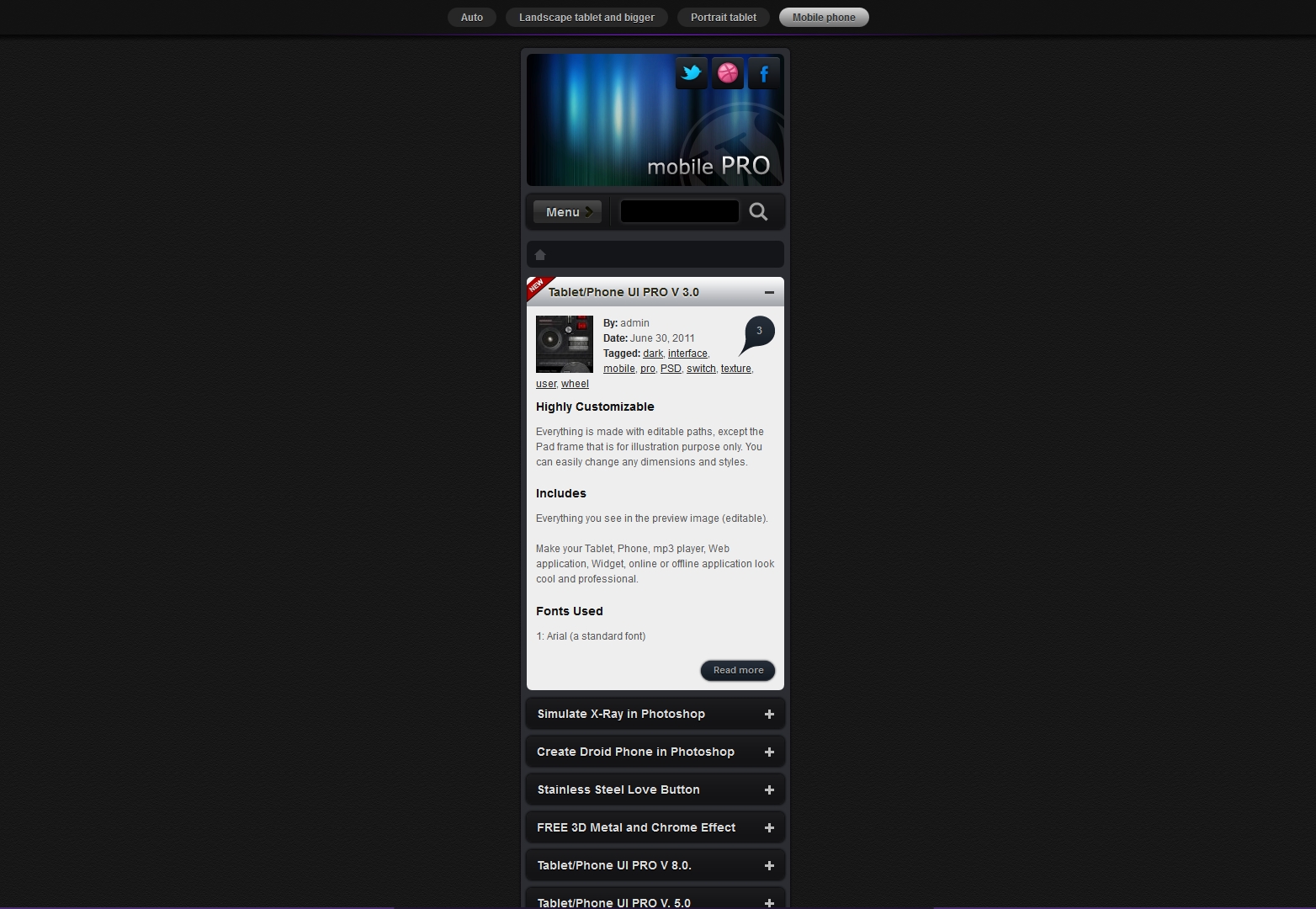This screenshot has width=1316, height=909.
Task: Expand Tablet/Phone UI PRO V 8.0. post
Action: pos(769,866)
